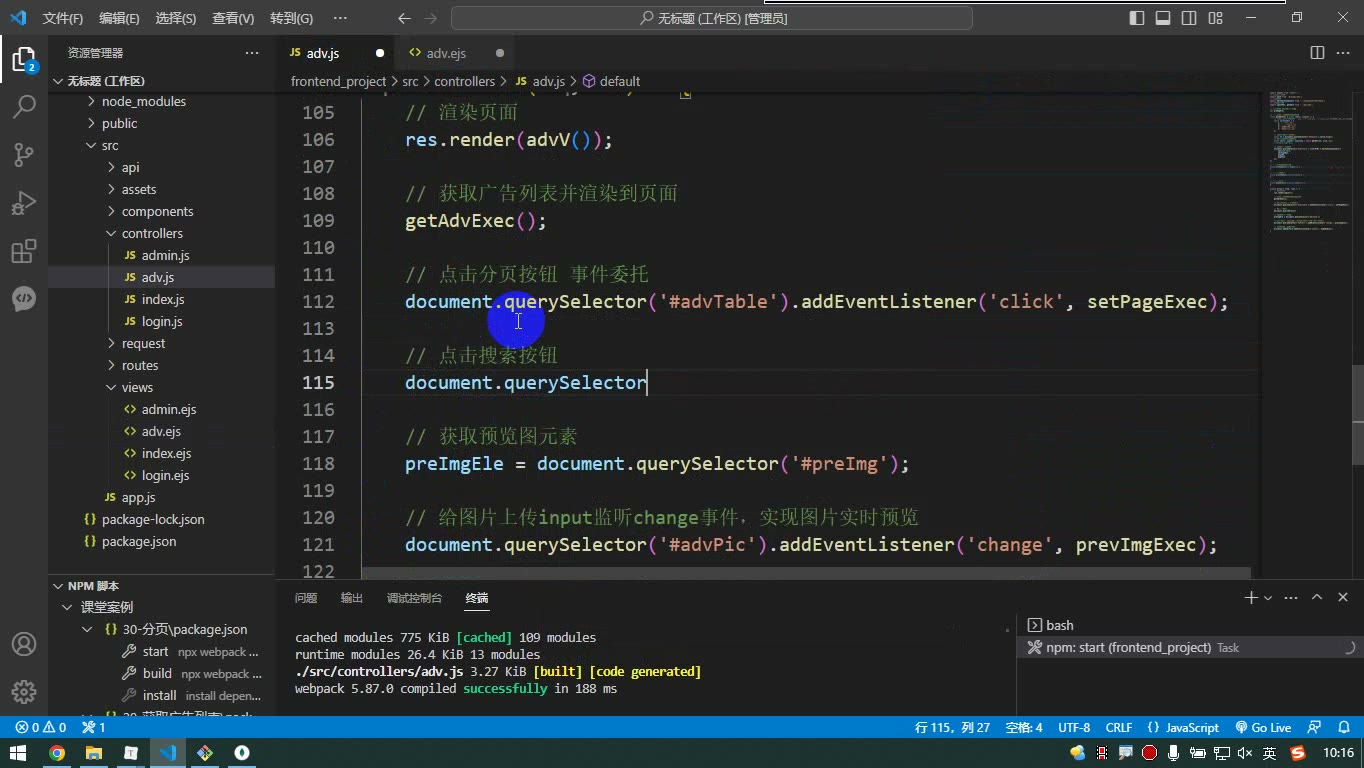This screenshot has width=1364, height=768.
Task: Switch to the 调试控制台 panel tab
Action: (414, 598)
